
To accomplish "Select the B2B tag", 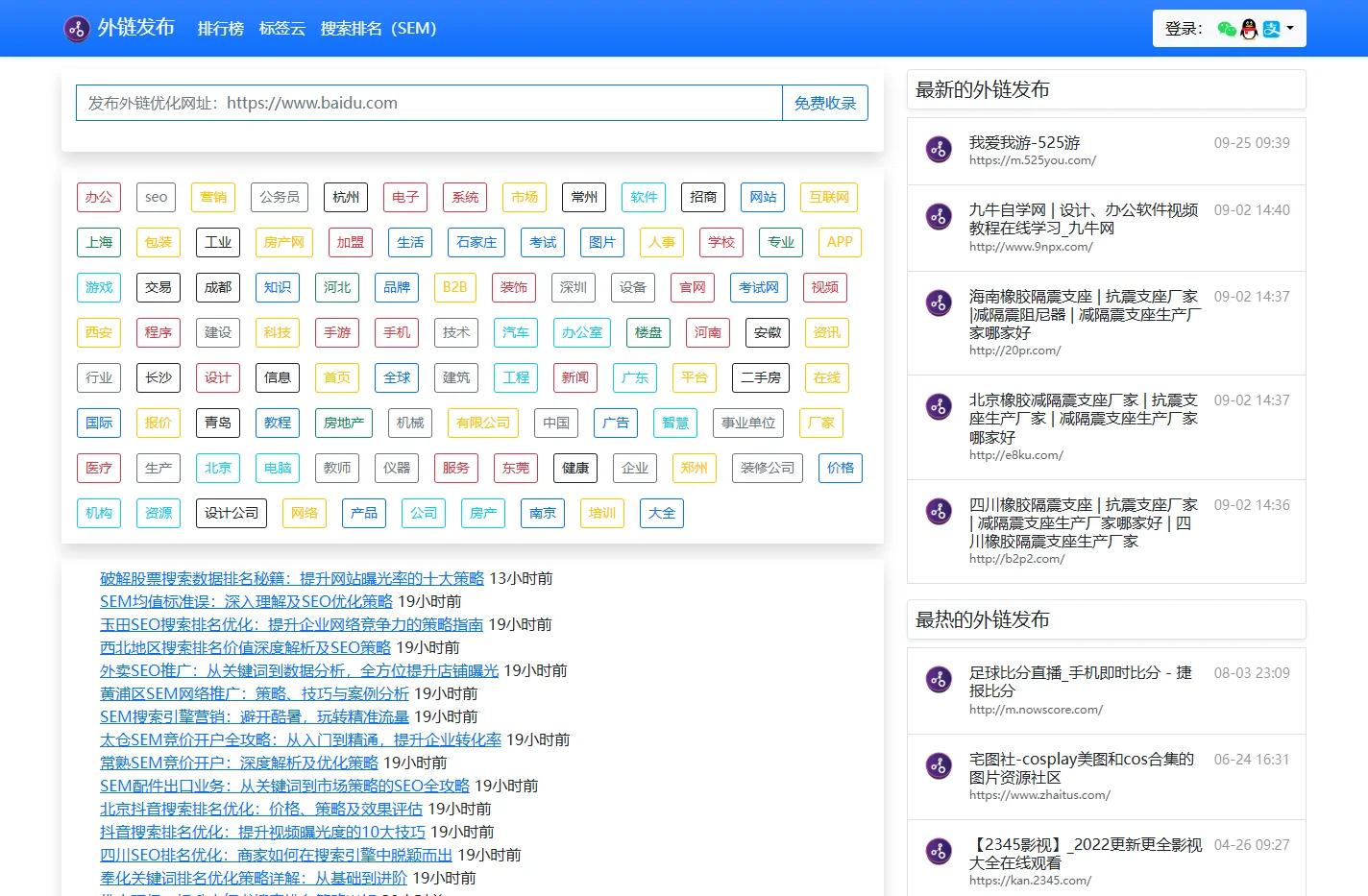I will pos(455,287).
